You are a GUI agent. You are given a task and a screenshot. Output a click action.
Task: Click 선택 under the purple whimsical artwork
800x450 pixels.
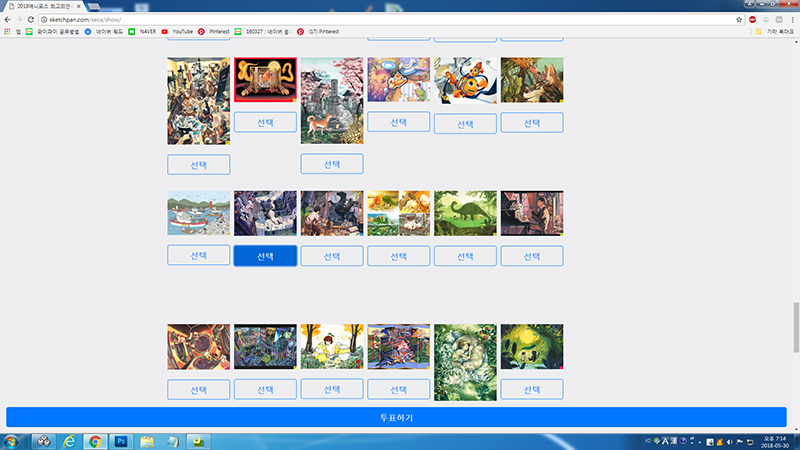[x=398, y=122]
